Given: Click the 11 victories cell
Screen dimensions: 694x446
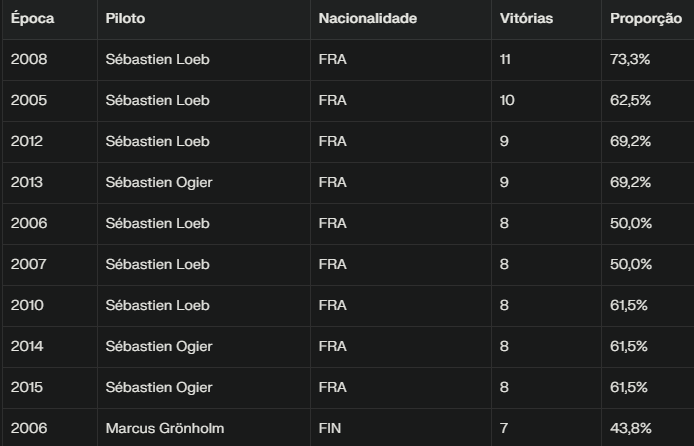Looking at the screenshot, I should (x=504, y=59).
